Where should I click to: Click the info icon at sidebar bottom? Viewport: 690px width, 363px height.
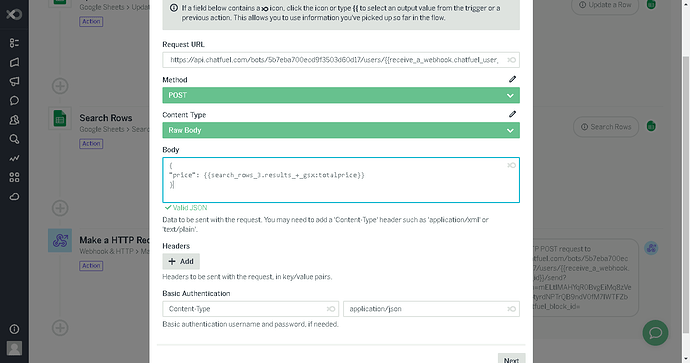coord(14,329)
